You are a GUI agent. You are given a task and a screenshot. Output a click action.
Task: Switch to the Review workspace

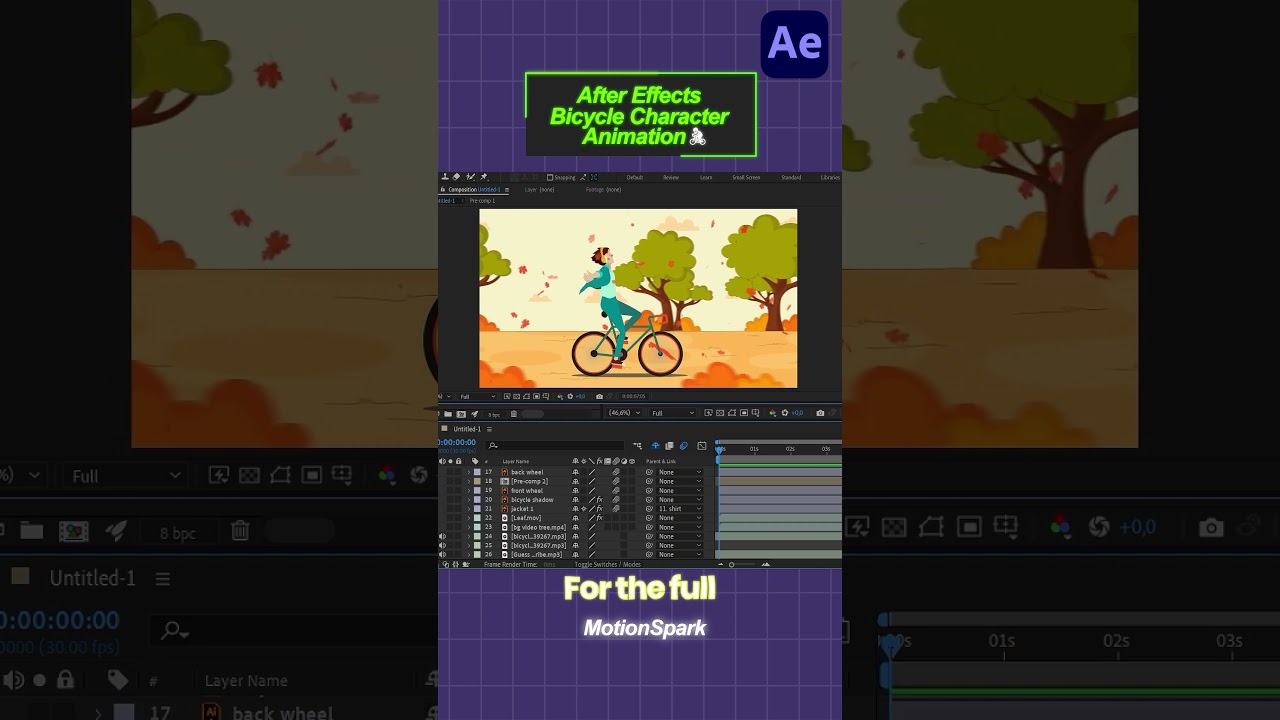(671, 177)
